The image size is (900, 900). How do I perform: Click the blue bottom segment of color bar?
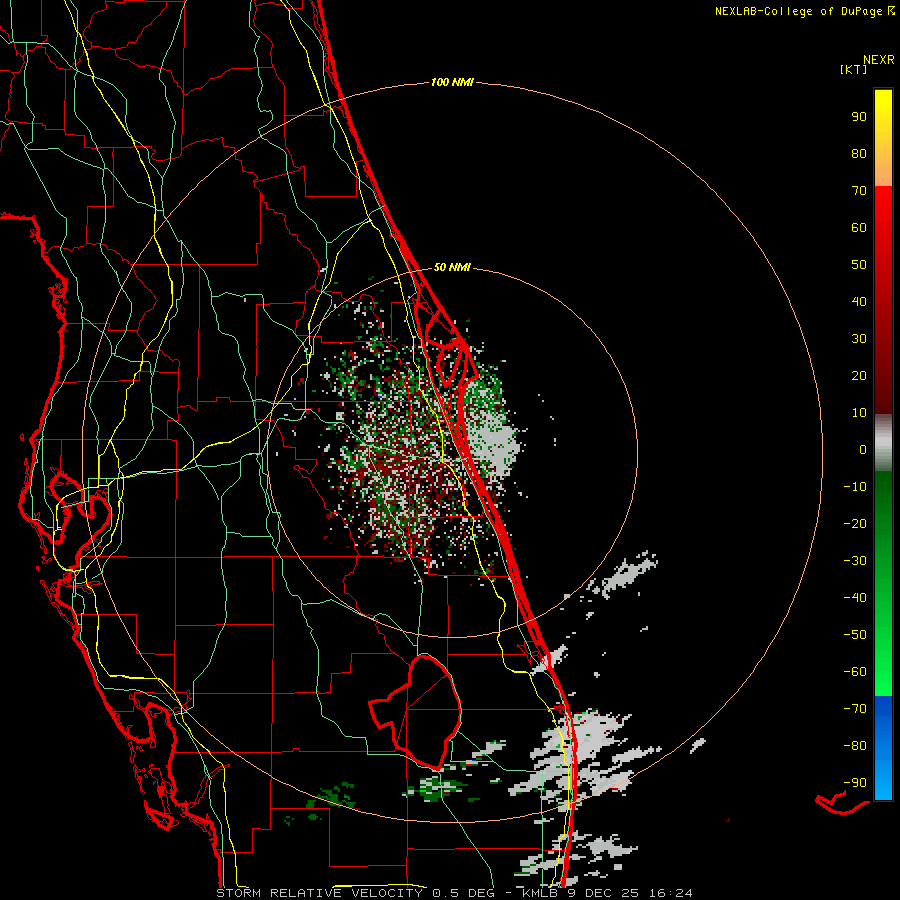pos(883,748)
